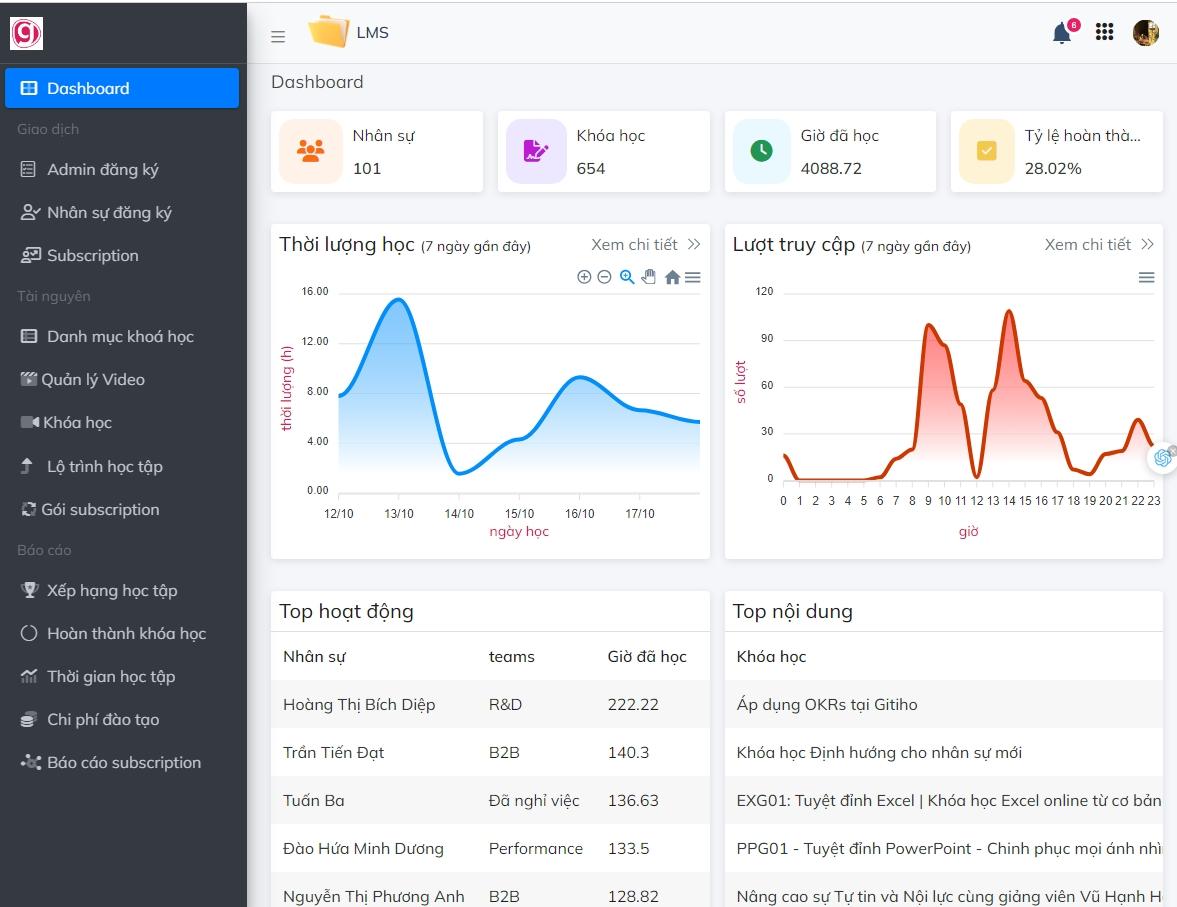Open the user avatar profile menu
Image resolution: width=1177 pixels, height=907 pixels.
click(x=1146, y=32)
